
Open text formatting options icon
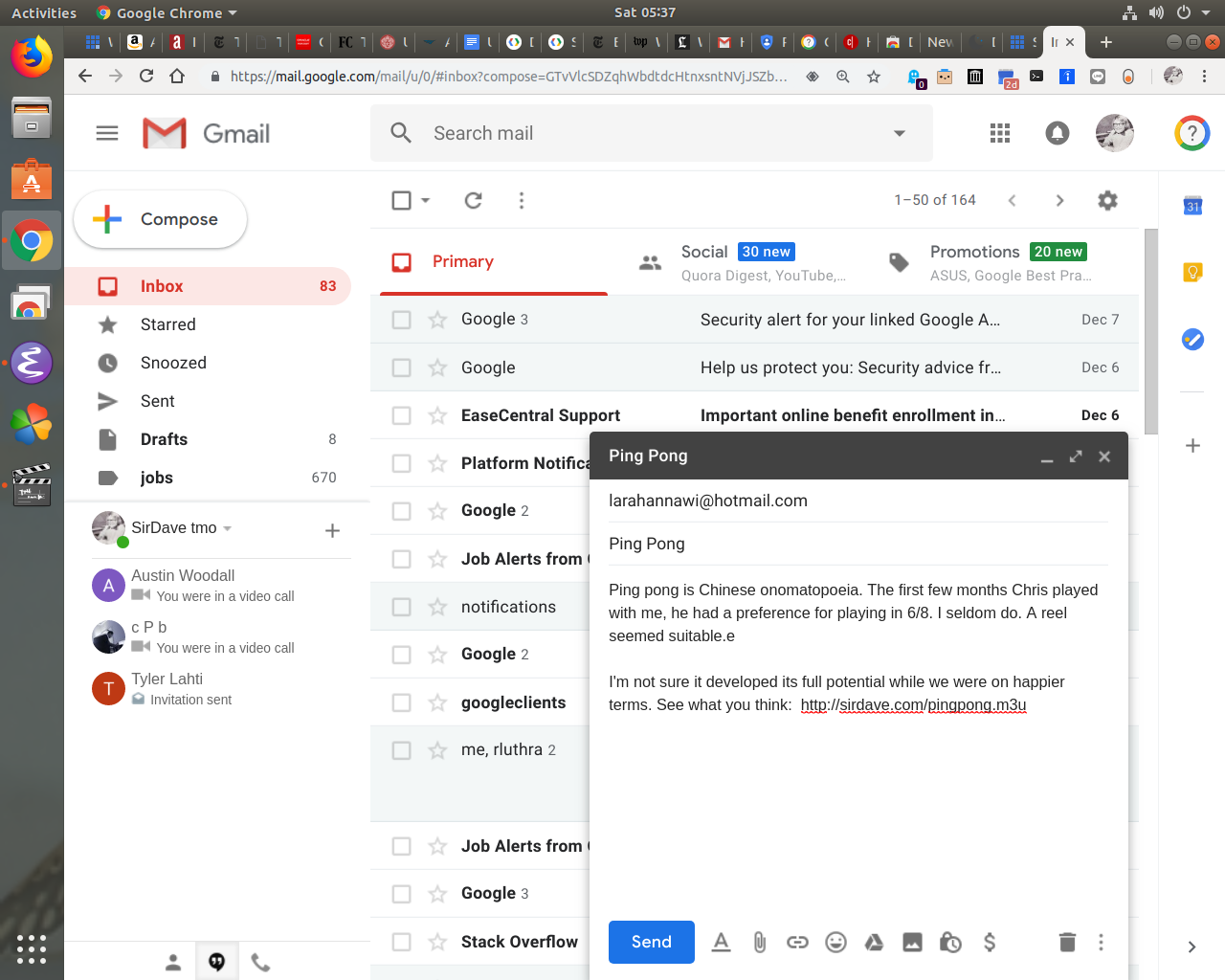tap(722, 943)
